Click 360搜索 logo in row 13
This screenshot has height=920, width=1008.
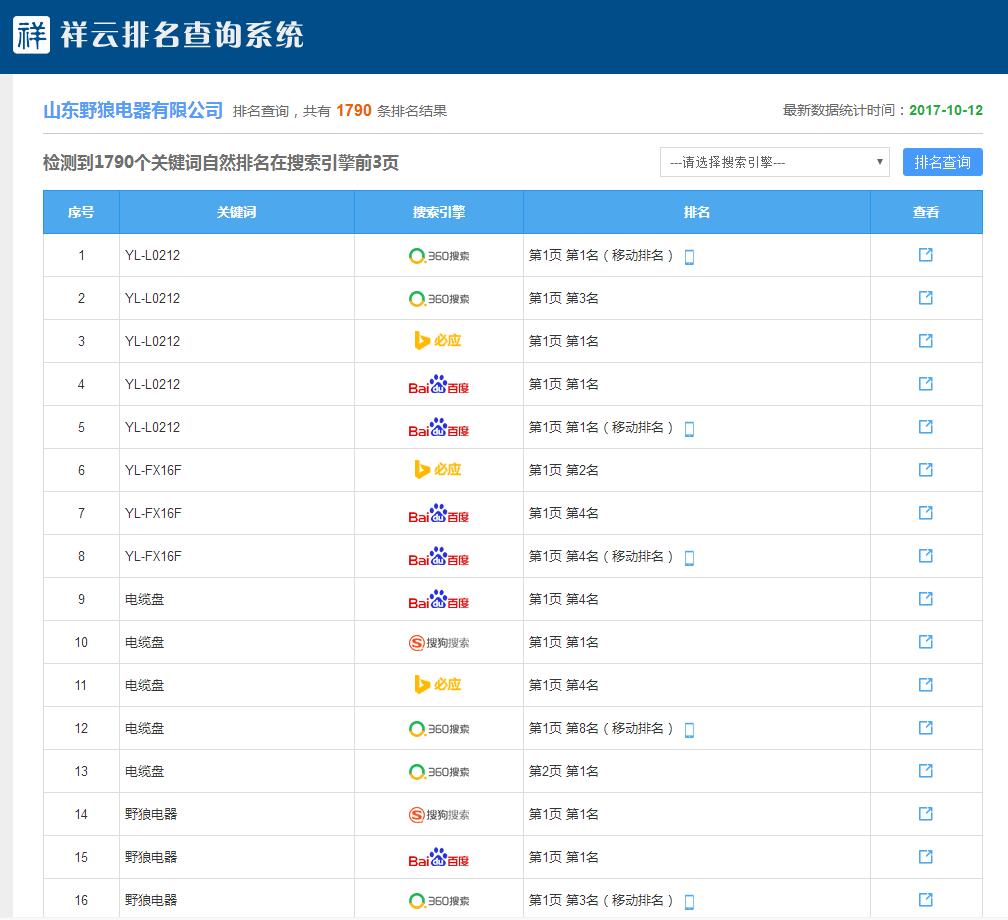(439, 771)
